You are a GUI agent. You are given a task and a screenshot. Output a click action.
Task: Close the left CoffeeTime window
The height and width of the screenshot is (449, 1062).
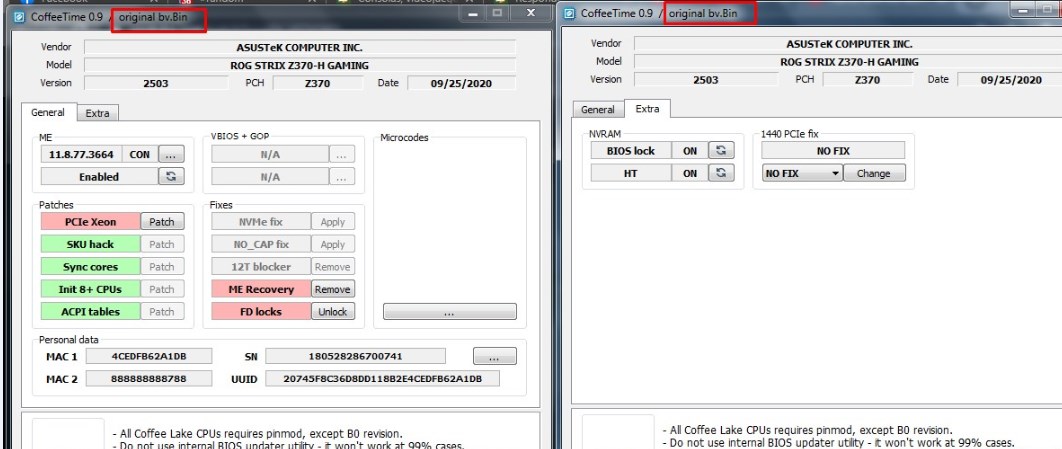(531, 13)
